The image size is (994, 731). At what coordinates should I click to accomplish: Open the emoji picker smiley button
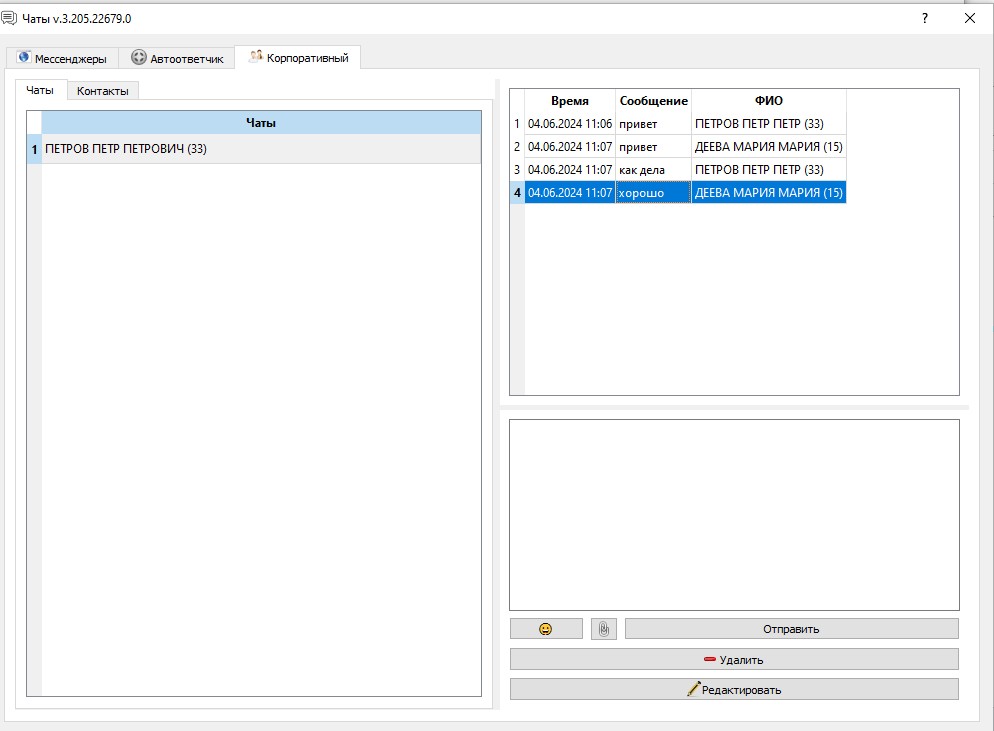[546, 629]
